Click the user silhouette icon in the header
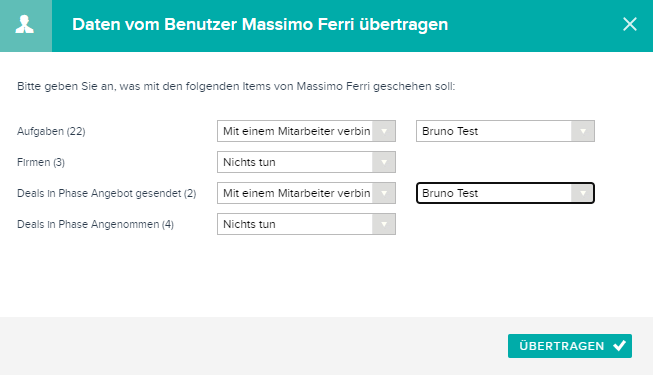 coord(25,24)
